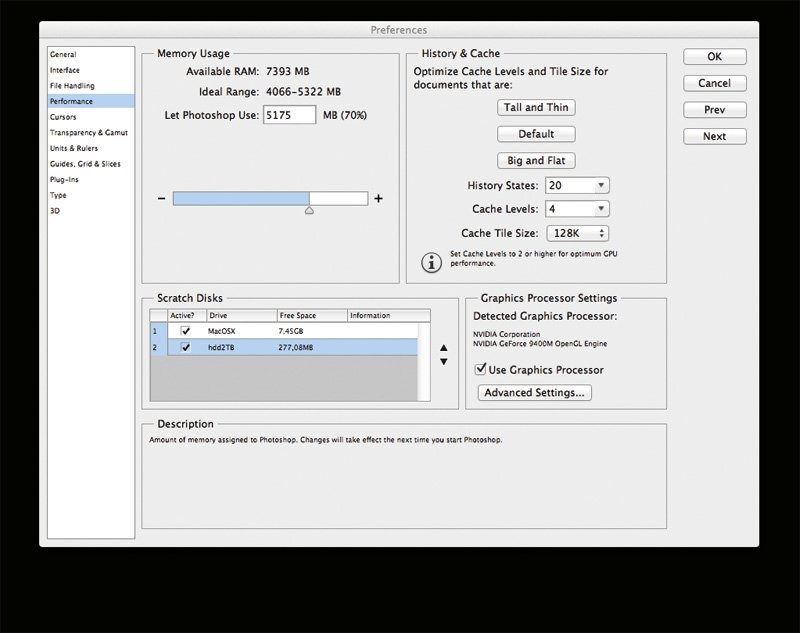
Task: Click the Let Photoshop Use input field
Action: 289,115
